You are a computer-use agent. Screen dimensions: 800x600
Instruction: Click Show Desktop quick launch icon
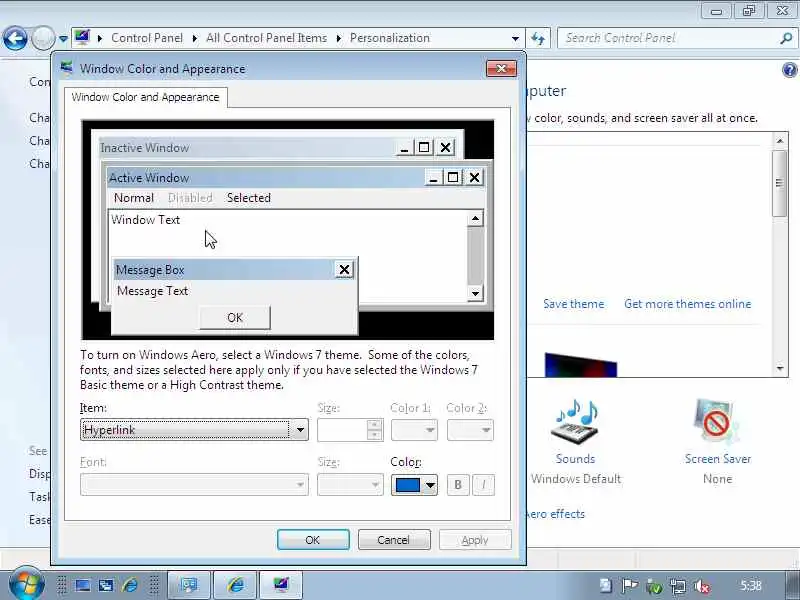click(x=83, y=585)
